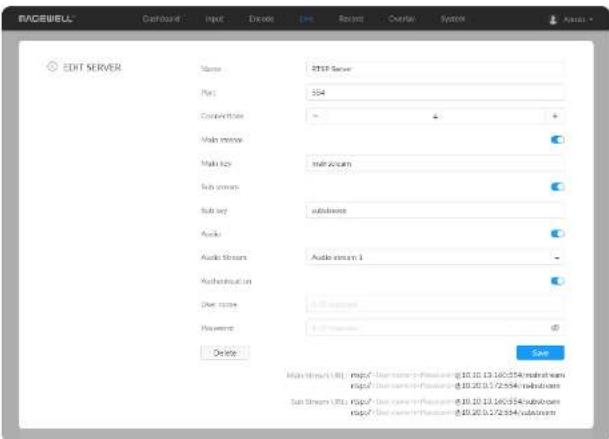The height and width of the screenshot is (439, 609).
Task: Increase Connections with the plus button
Action: (x=555, y=116)
